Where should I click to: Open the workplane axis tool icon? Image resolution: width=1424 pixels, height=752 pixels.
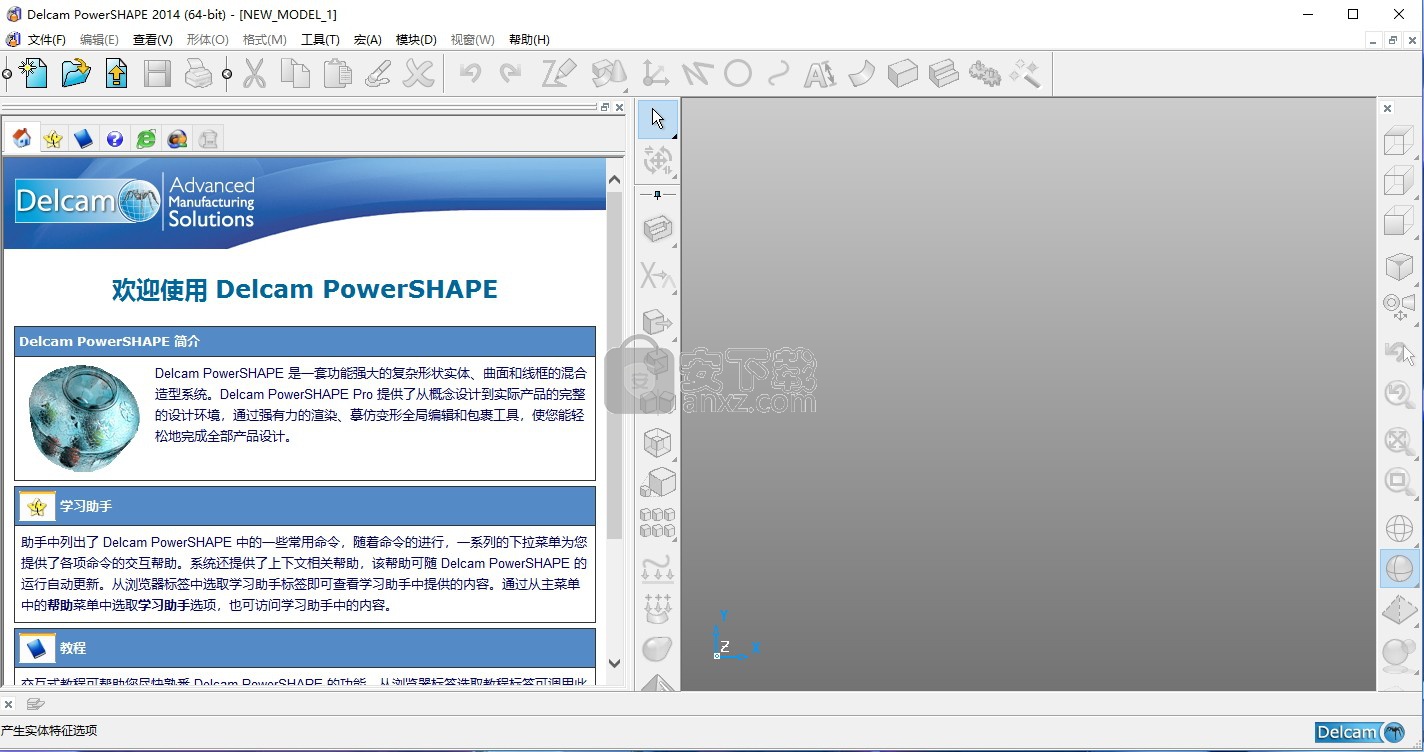[655, 73]
